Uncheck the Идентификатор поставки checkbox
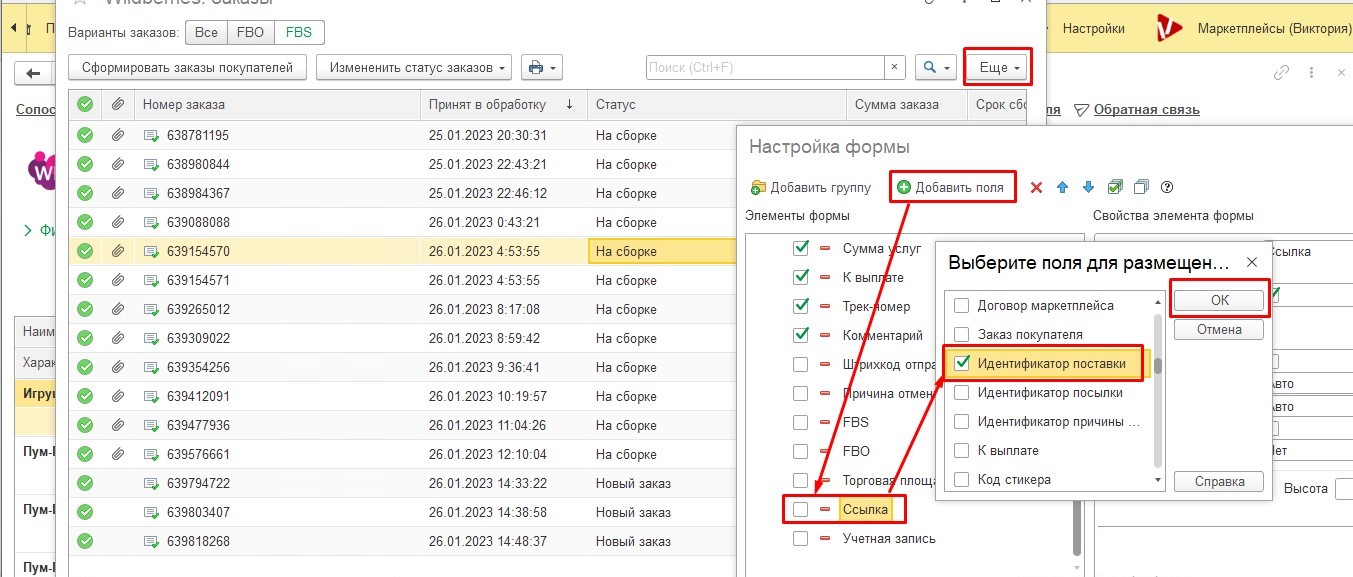 click(x=962, y=363)
